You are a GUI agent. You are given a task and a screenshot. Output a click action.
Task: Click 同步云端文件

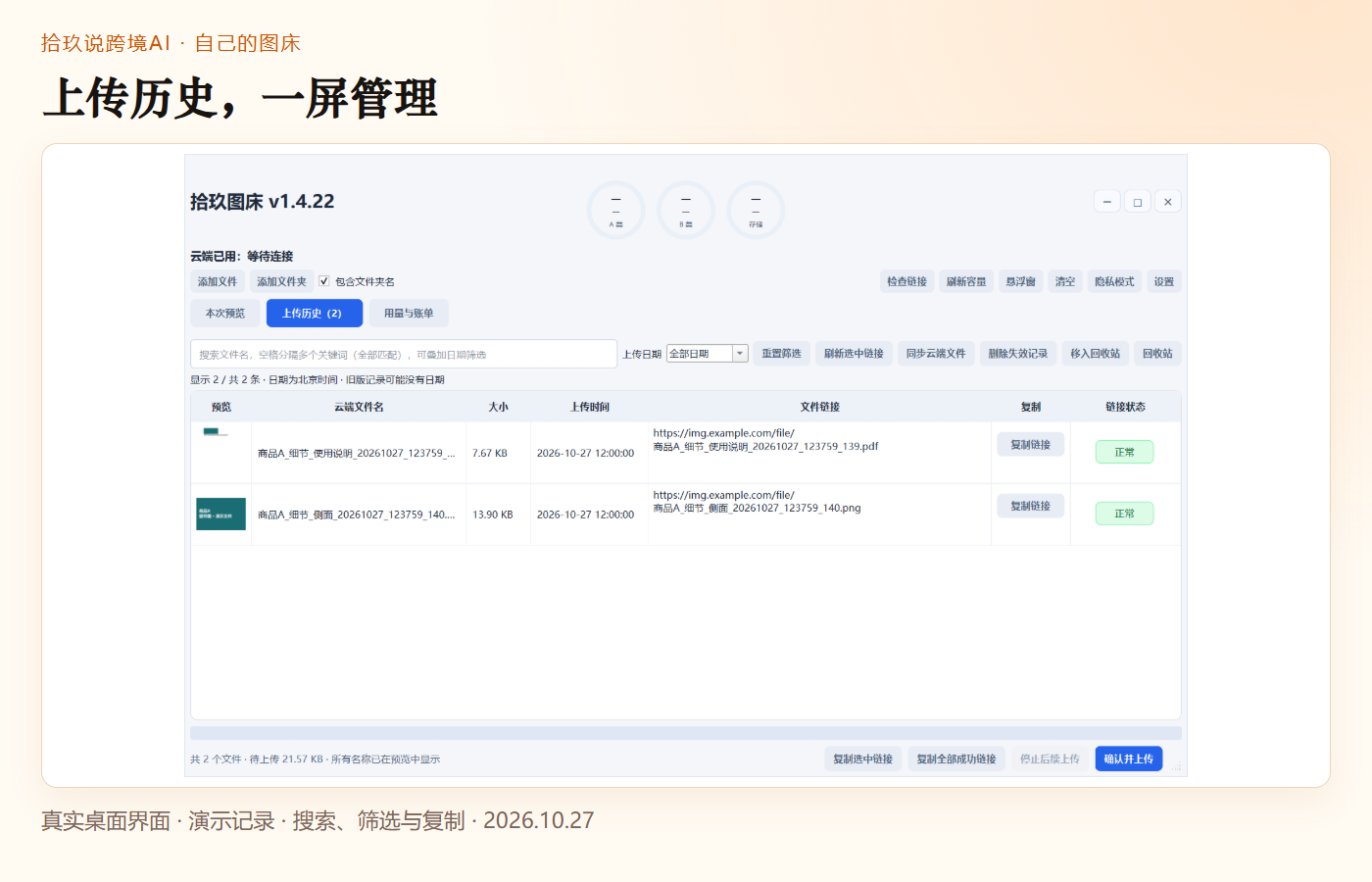[936, 354]
